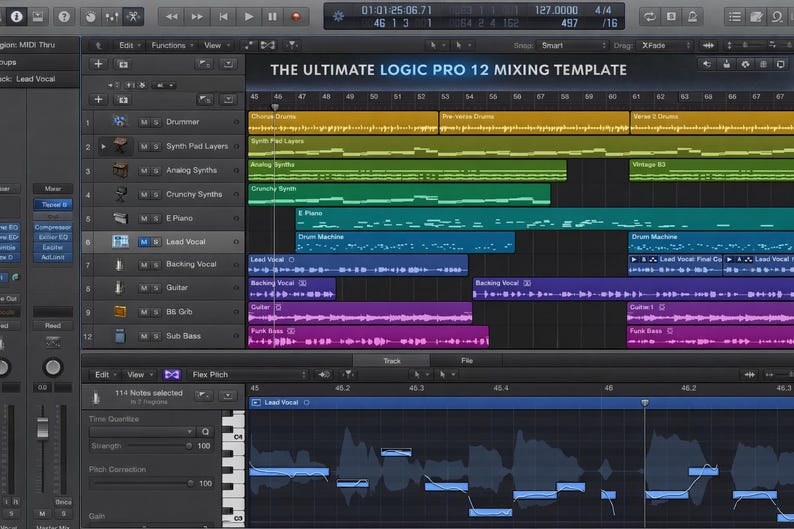
Task: Toggle the purple Flex icon in the editor
Action: [172, 375]
